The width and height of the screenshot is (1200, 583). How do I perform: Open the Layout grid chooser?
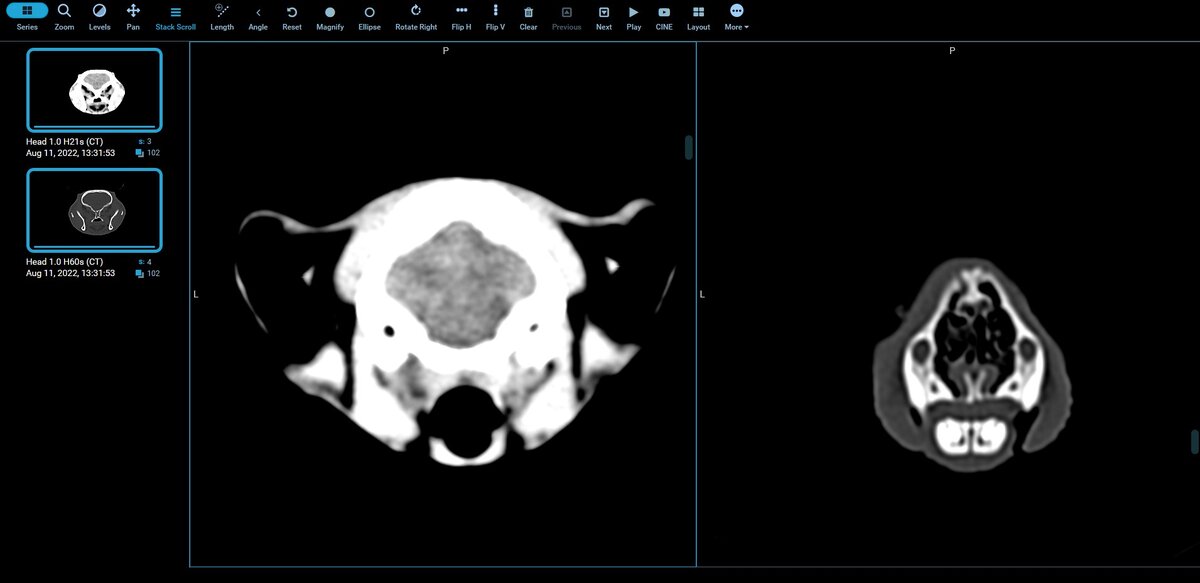[x=698, y=16]
